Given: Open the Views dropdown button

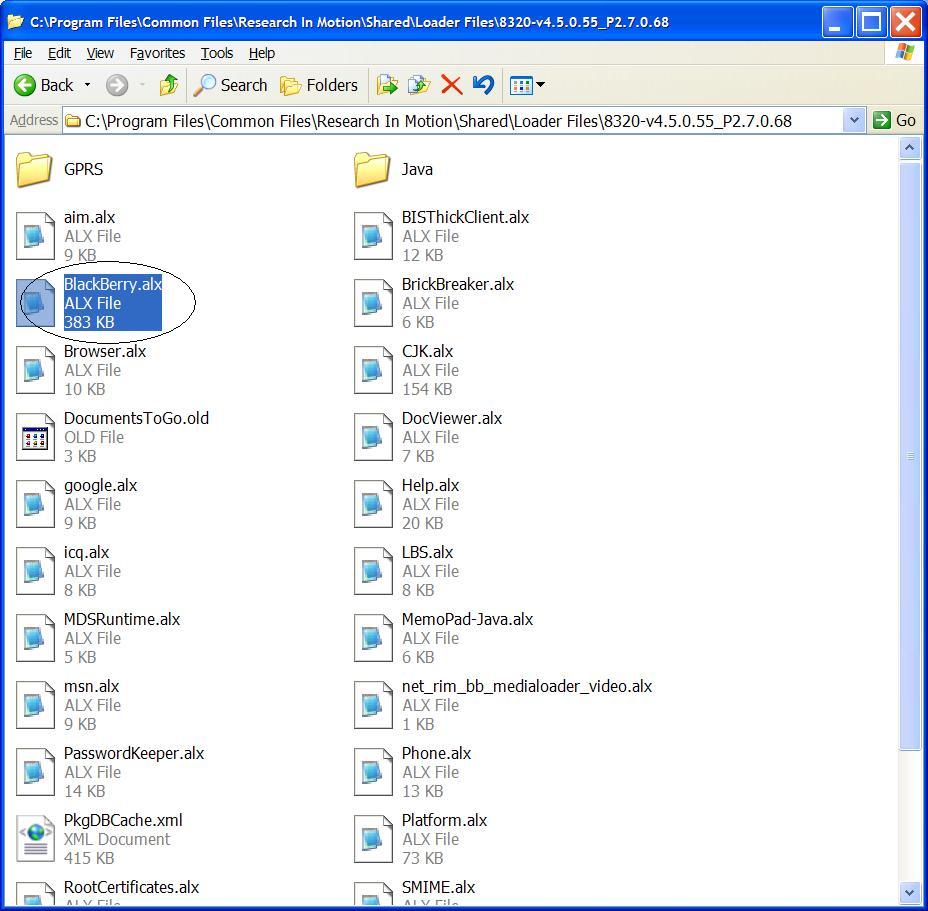Looking at the screenshot, I should click(x=527, y=85).
